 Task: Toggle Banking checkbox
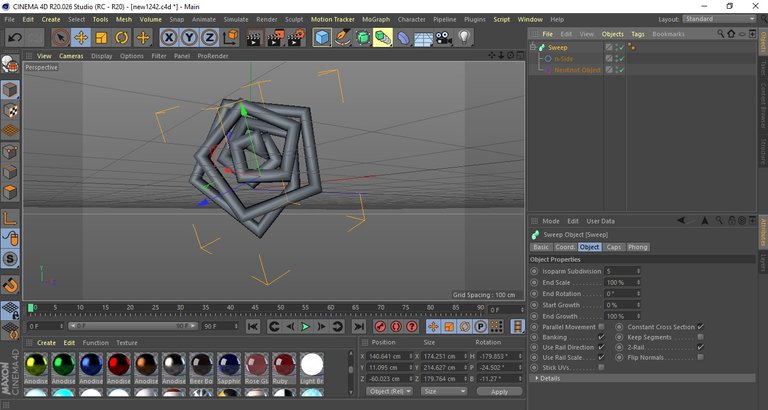[601, 337]
